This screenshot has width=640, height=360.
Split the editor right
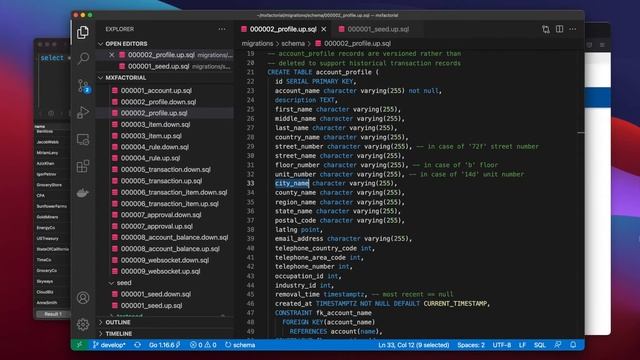click(x=560, y=29)
